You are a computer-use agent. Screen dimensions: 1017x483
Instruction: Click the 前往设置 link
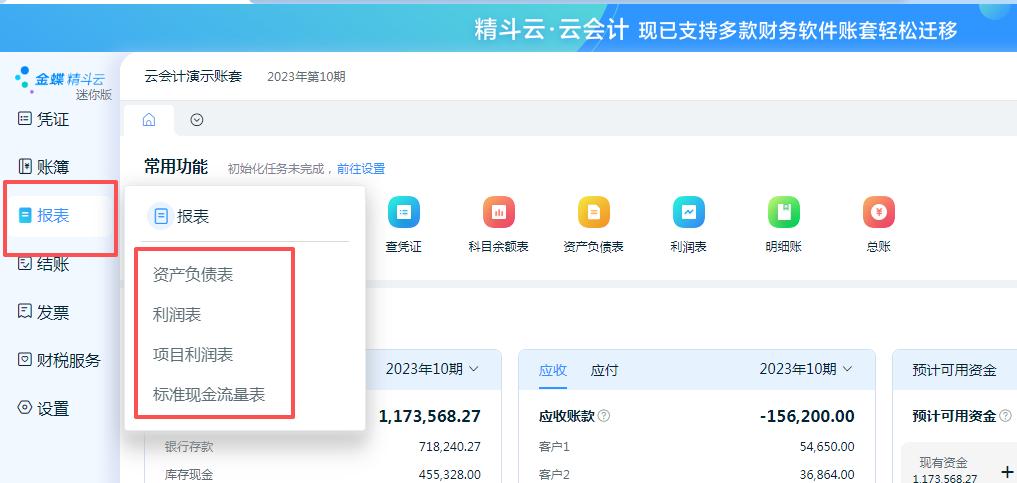361,169
